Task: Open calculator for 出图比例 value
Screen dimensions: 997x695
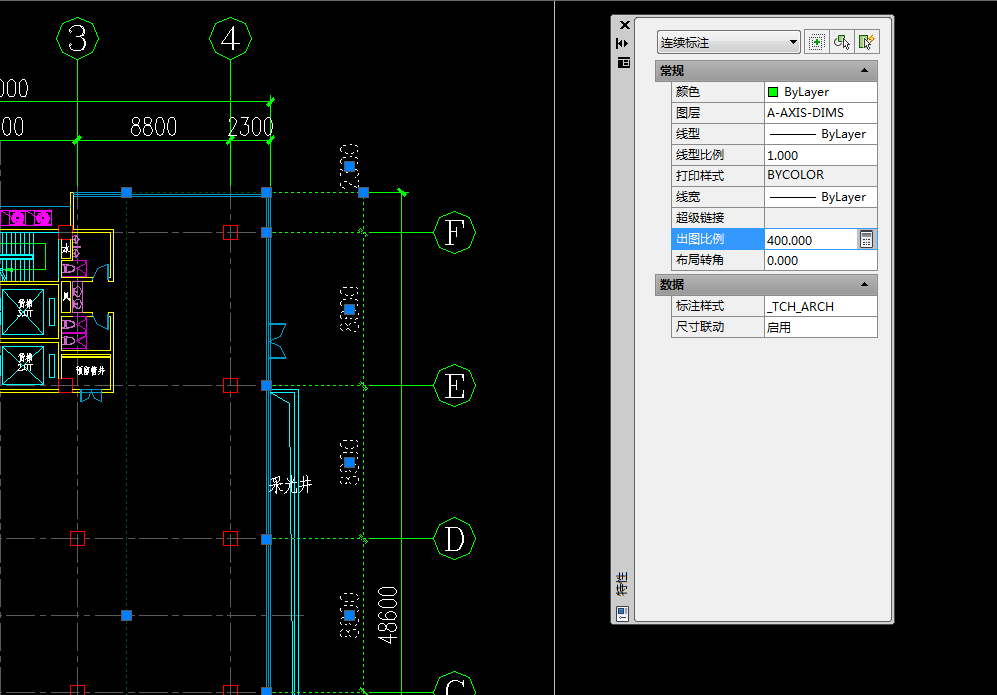Action: (x=867, y=240)
